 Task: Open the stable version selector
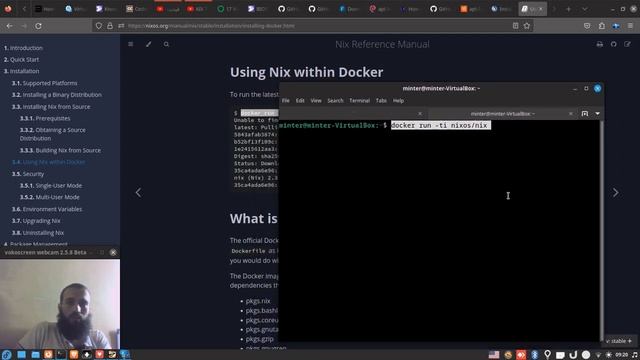[x=619, y=341]
